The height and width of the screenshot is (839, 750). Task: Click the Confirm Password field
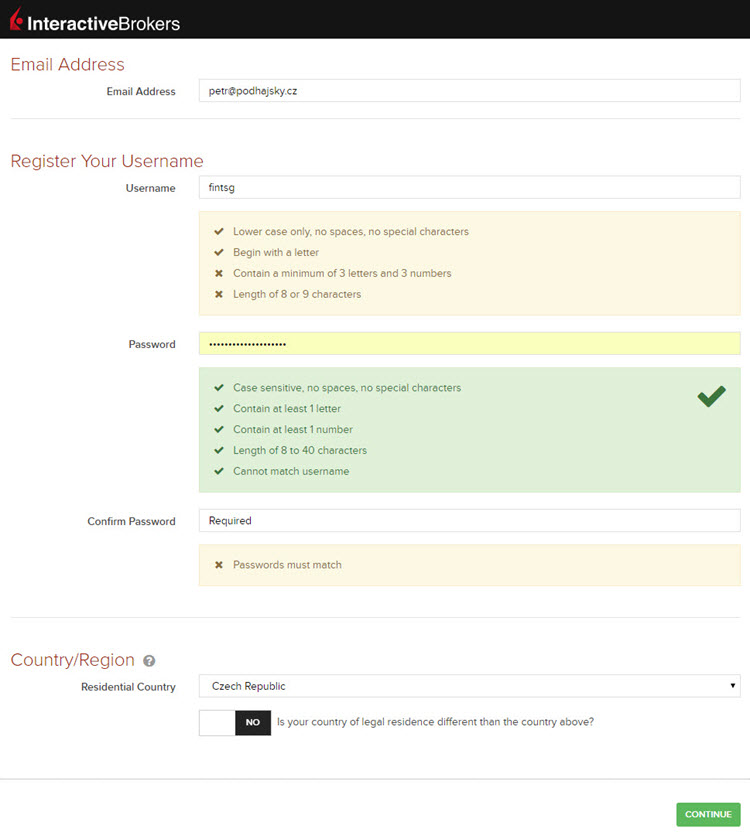point(468,521)
